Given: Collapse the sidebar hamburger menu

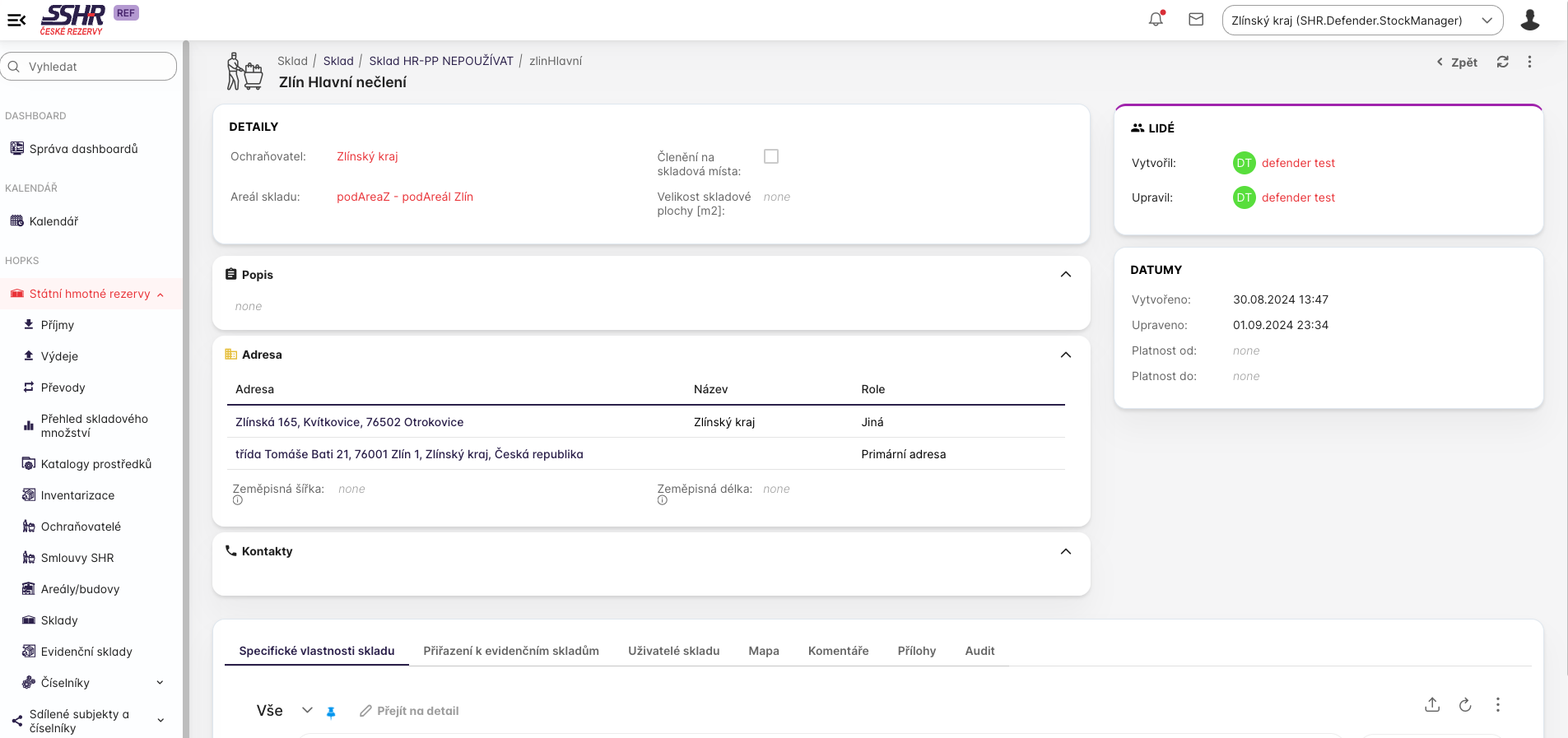Looking at the screenshot, I should pyautogui.click(x=16, y=20).
